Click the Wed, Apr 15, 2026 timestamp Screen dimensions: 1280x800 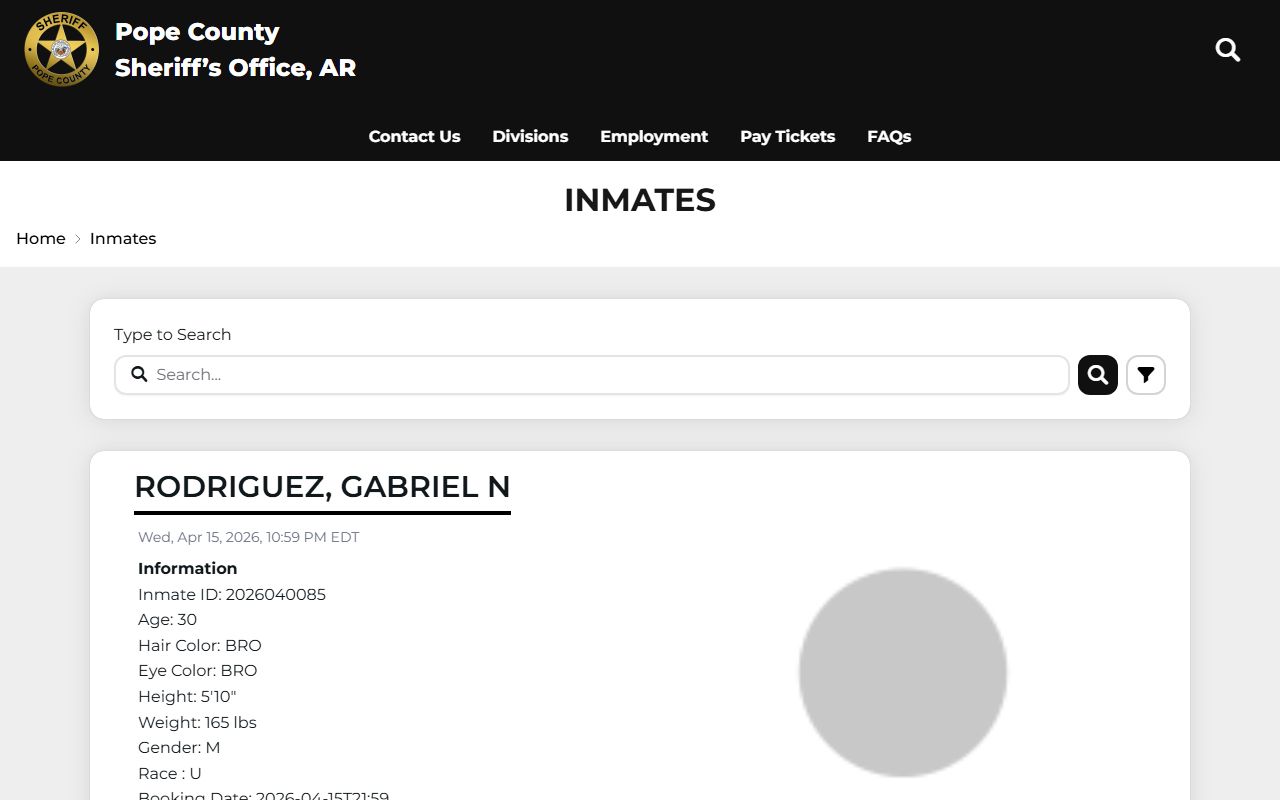pyautogui.click(x=248, y=537)
